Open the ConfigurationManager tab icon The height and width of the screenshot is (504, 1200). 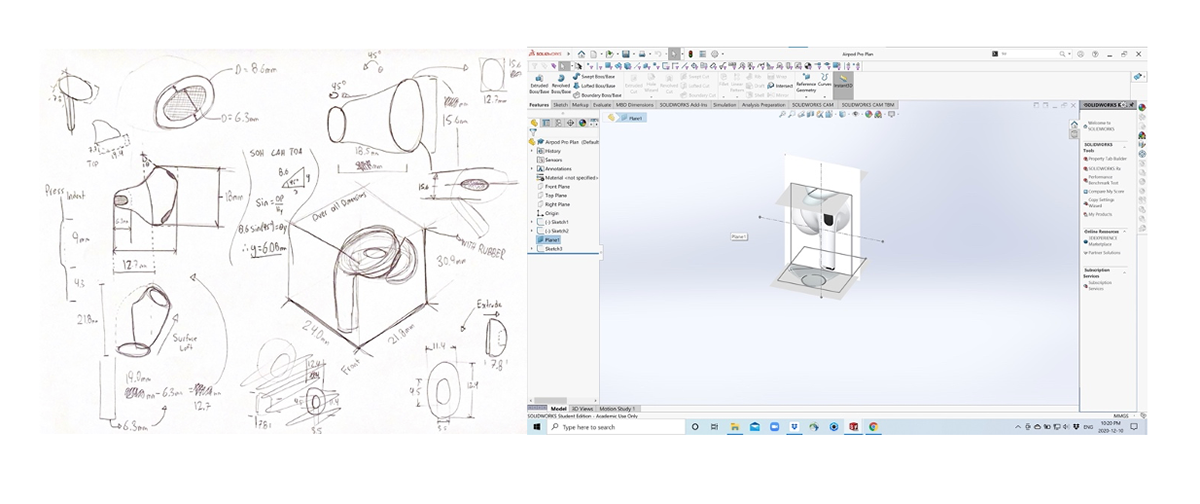click(558, 123)
